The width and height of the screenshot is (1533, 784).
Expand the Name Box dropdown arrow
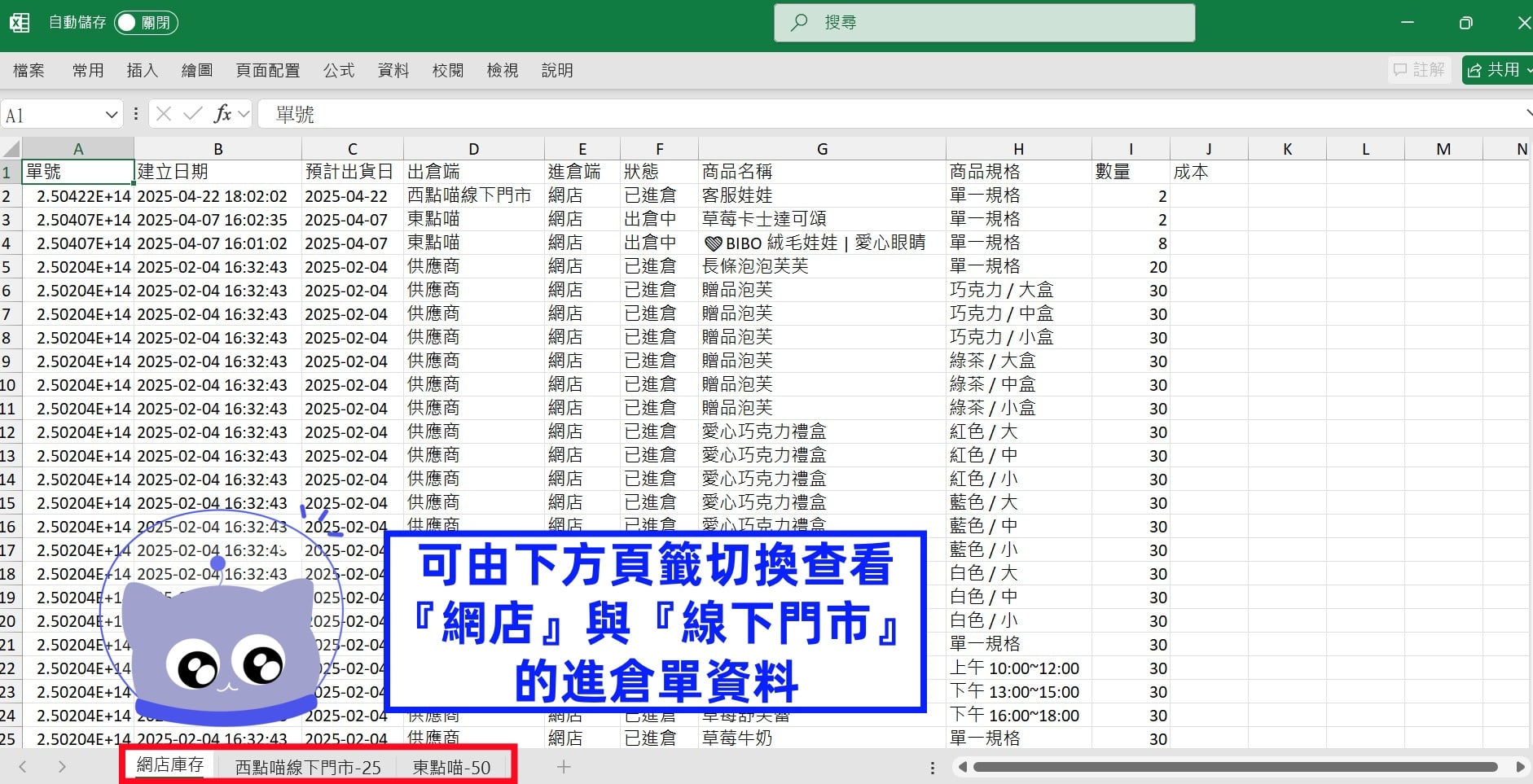[x=112, y=115]
